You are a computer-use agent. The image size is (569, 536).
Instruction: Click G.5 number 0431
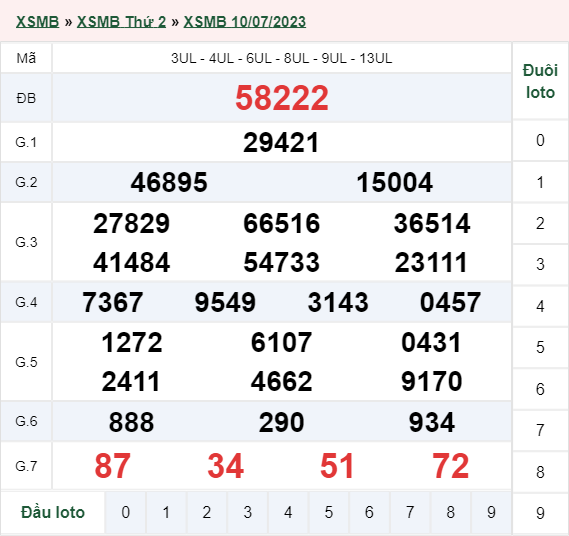pos(431,342)
